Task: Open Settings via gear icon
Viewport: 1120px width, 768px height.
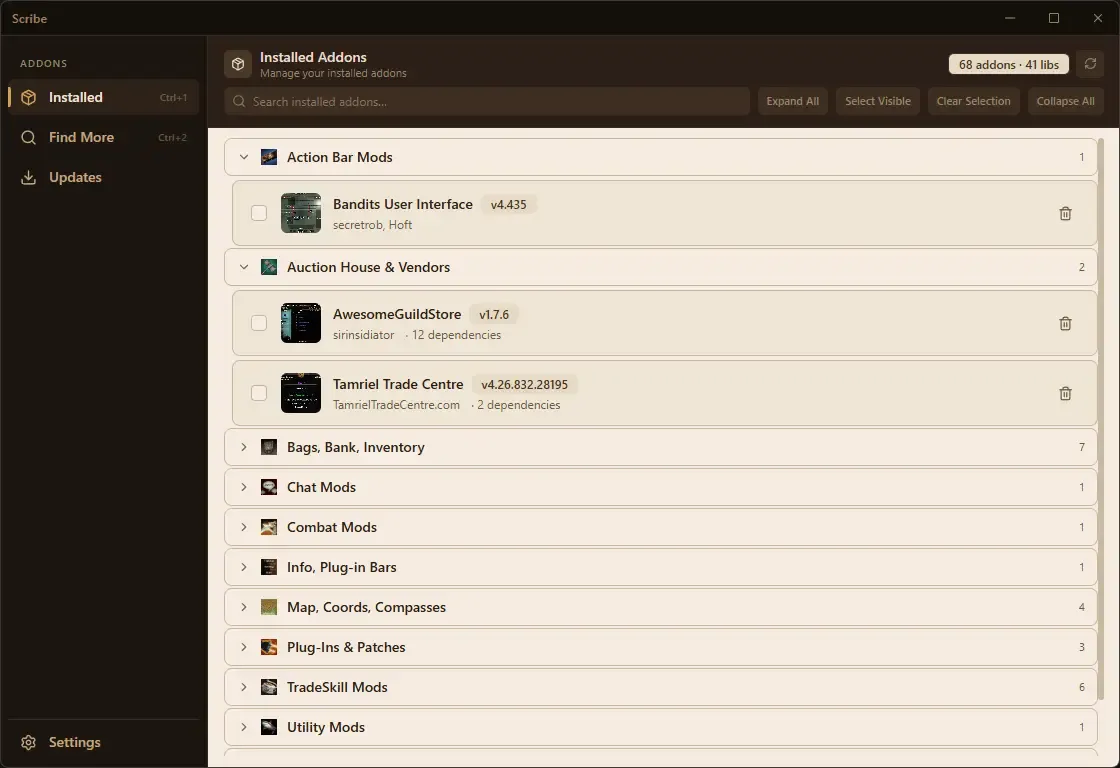Action: (29, 742)
